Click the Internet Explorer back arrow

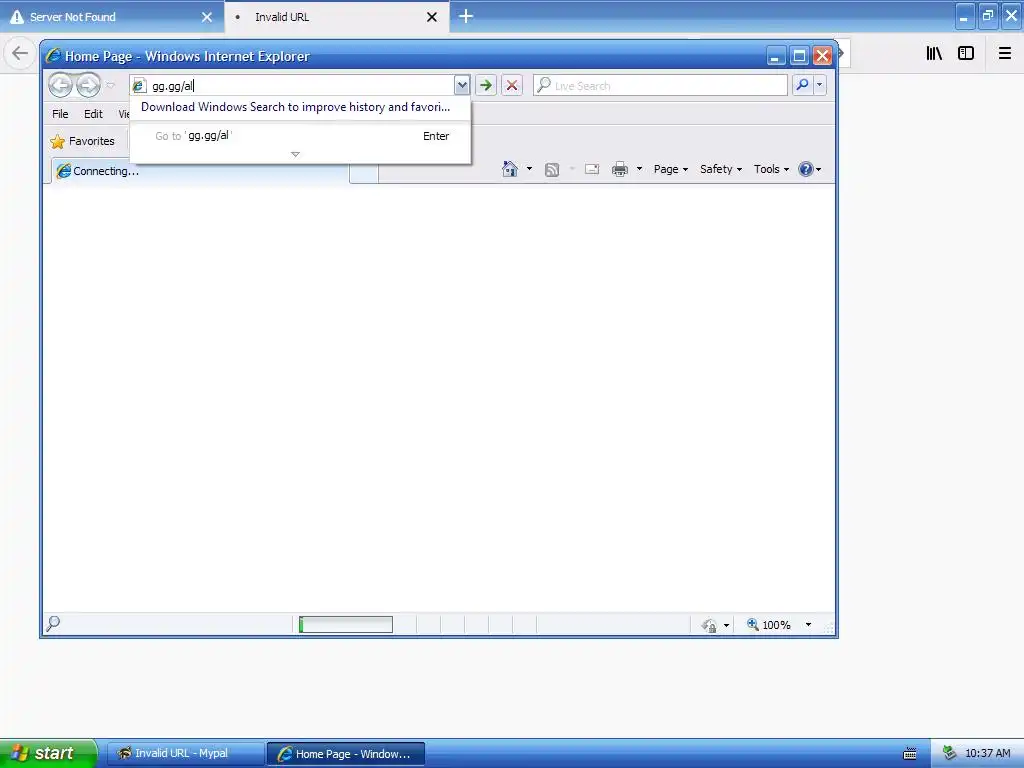(61, 85)
